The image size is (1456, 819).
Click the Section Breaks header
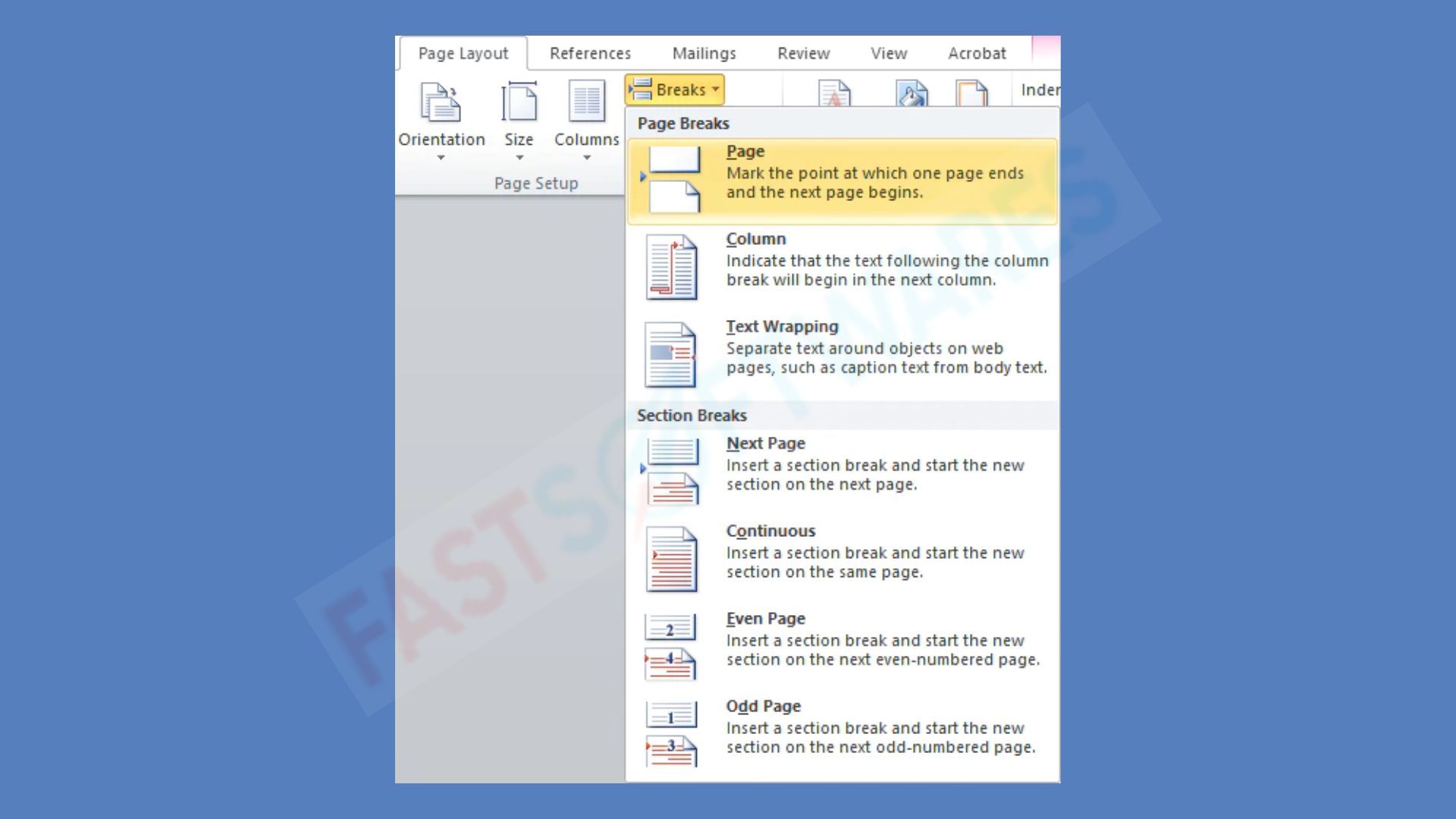pyautogui.click(x=692, y=416)
